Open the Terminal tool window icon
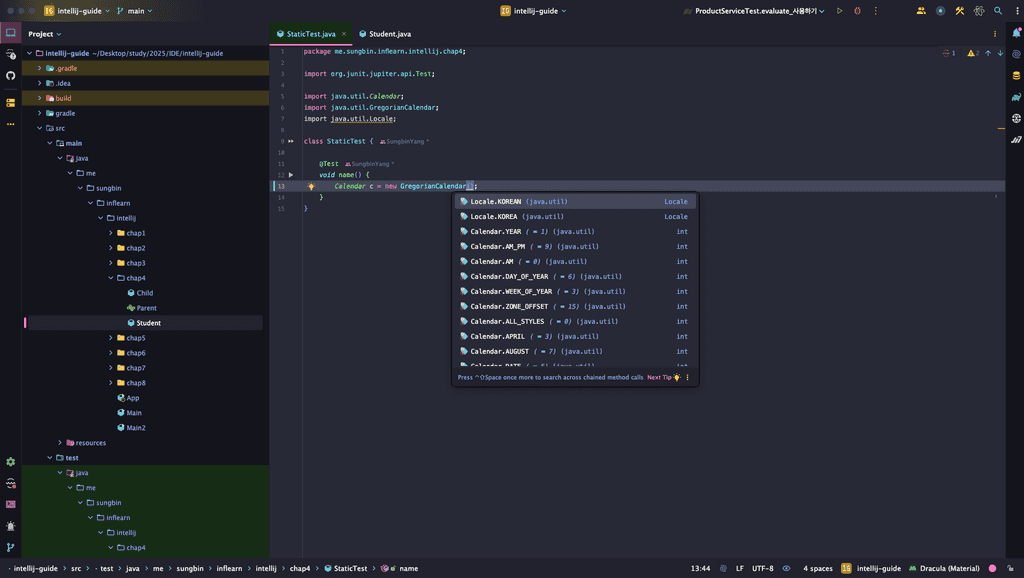Image resolution: width=1024 pixels, height=578 pixels. (10, 504)
